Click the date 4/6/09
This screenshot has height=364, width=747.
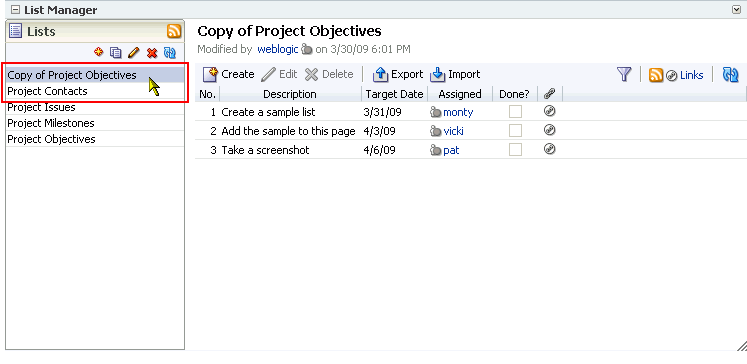(379, 150)
